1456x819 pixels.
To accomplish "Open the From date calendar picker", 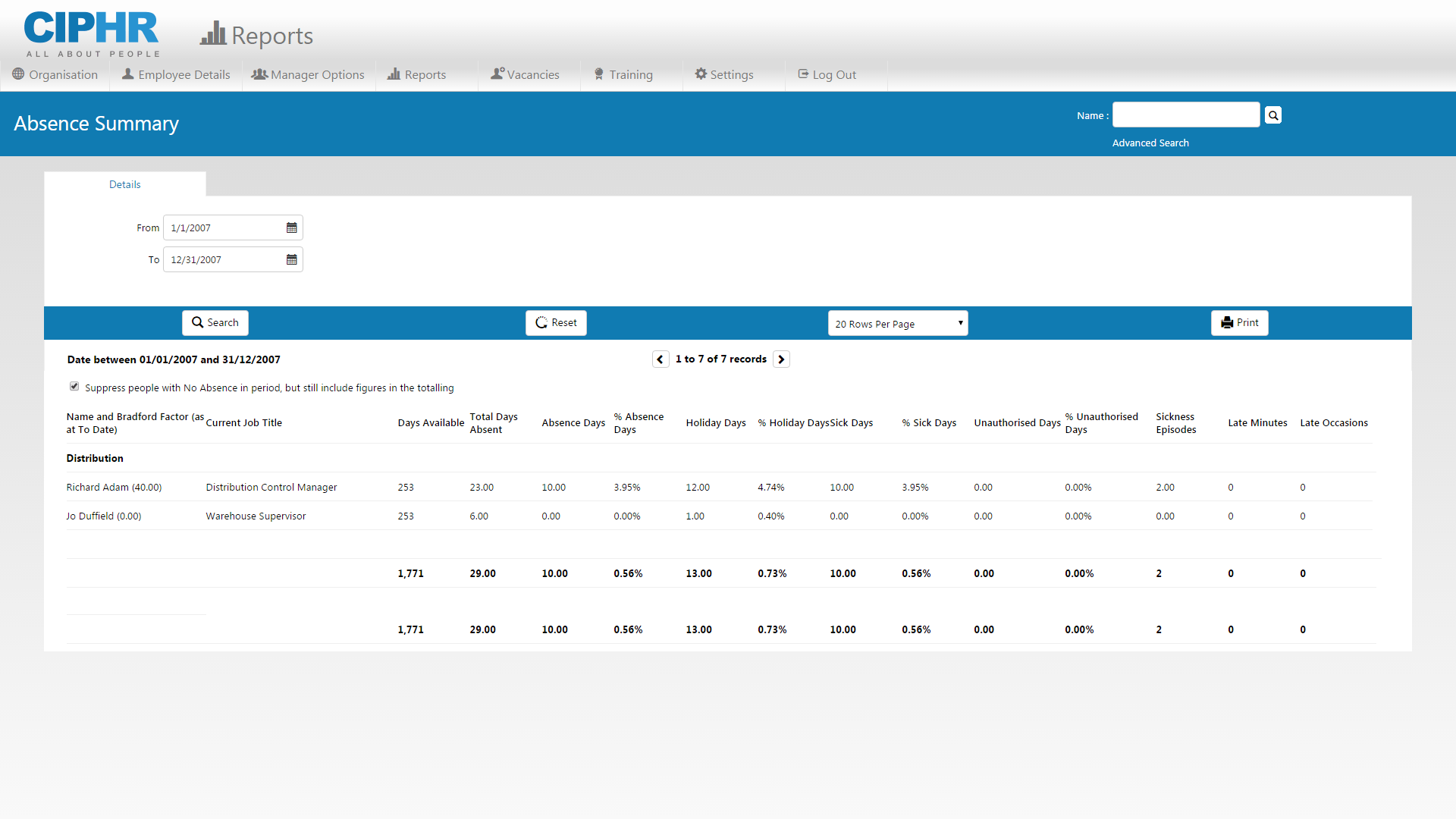I will pos(291,227).
